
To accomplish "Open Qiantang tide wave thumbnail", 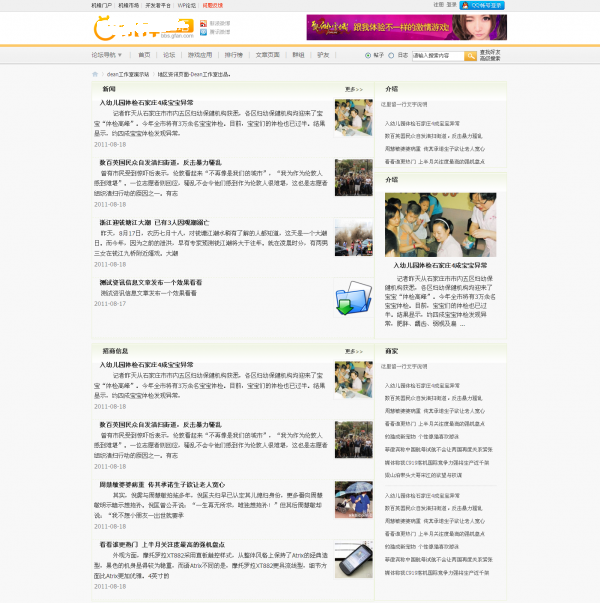I will click(x=353, y=238).
